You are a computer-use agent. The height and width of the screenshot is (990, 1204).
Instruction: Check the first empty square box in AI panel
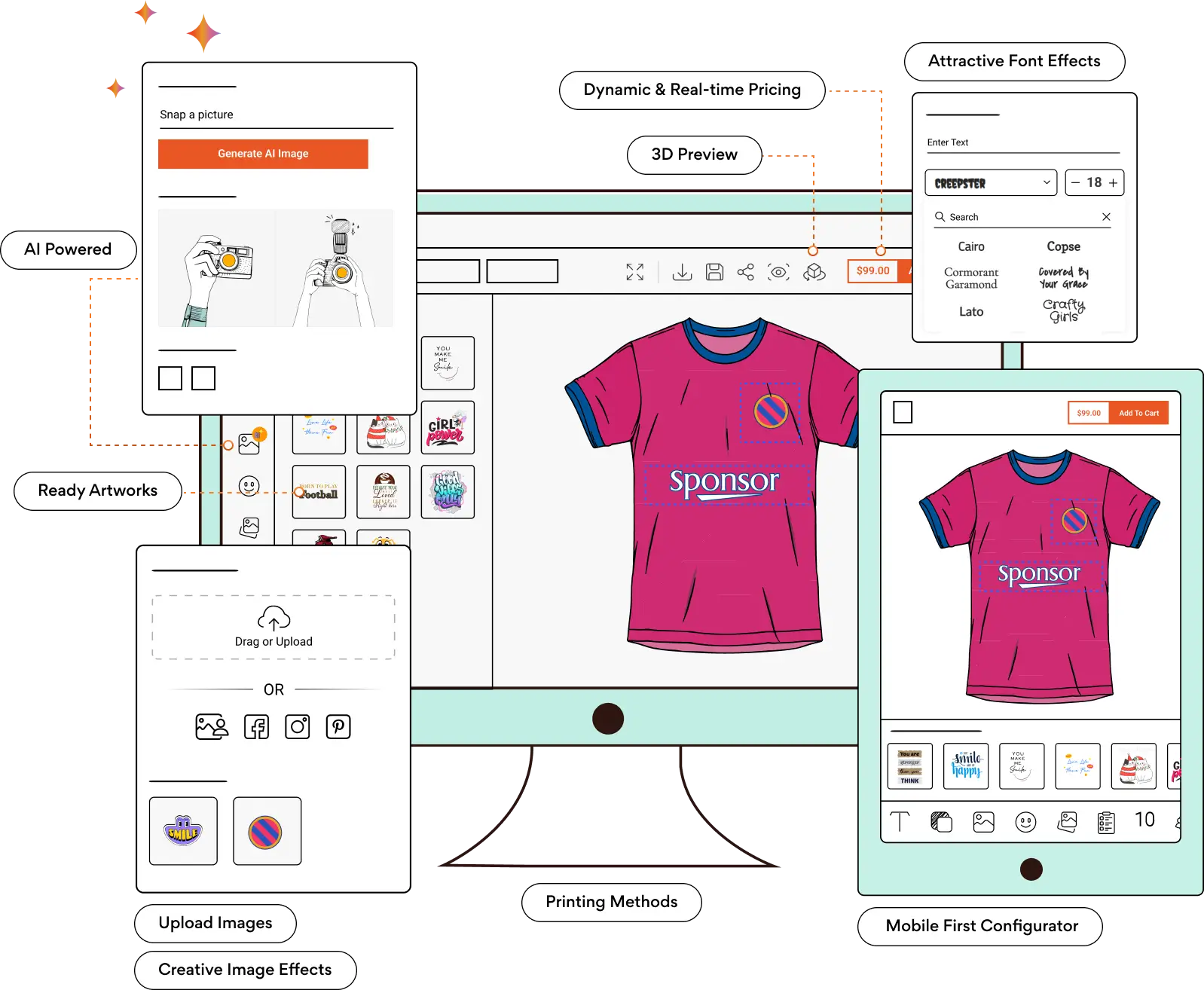tap(170, 378)
